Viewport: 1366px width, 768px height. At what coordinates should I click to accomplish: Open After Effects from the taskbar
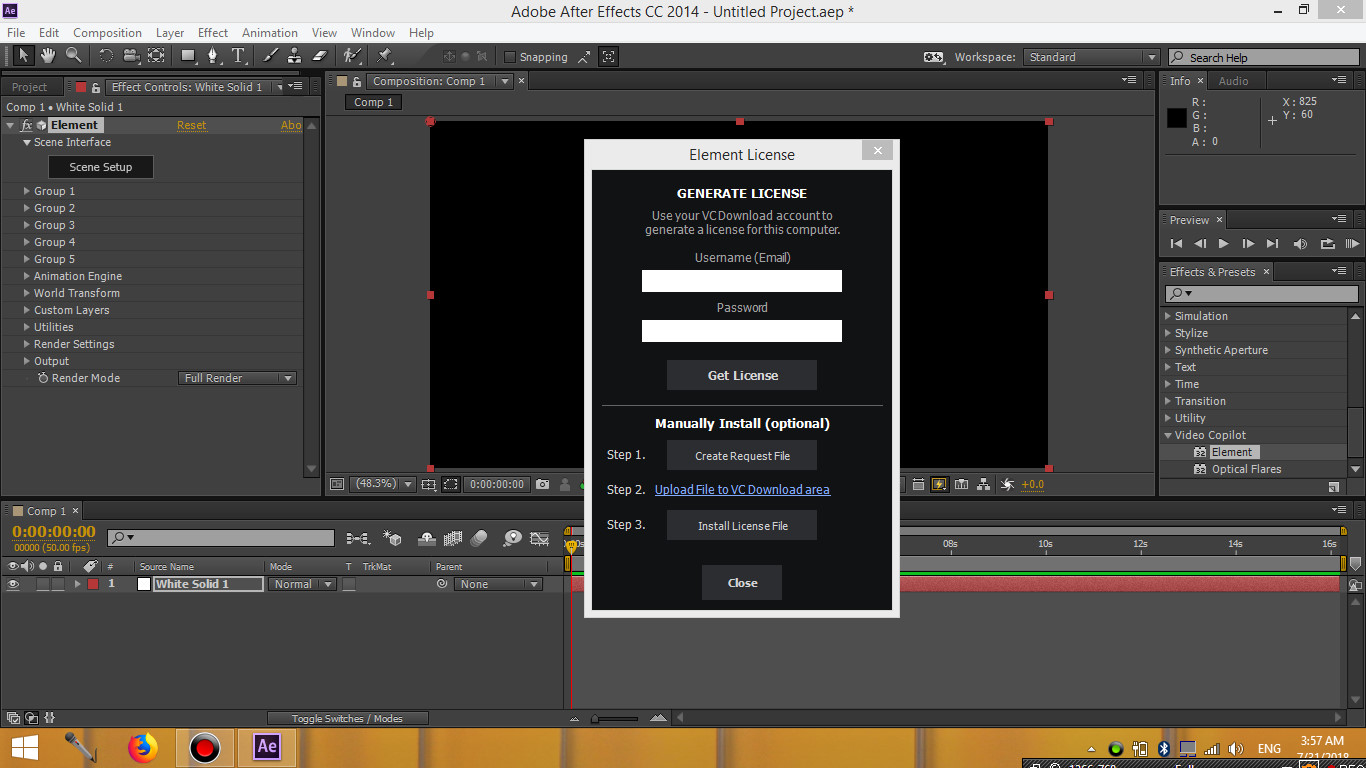pyautogui.click(x=267, y=747)
